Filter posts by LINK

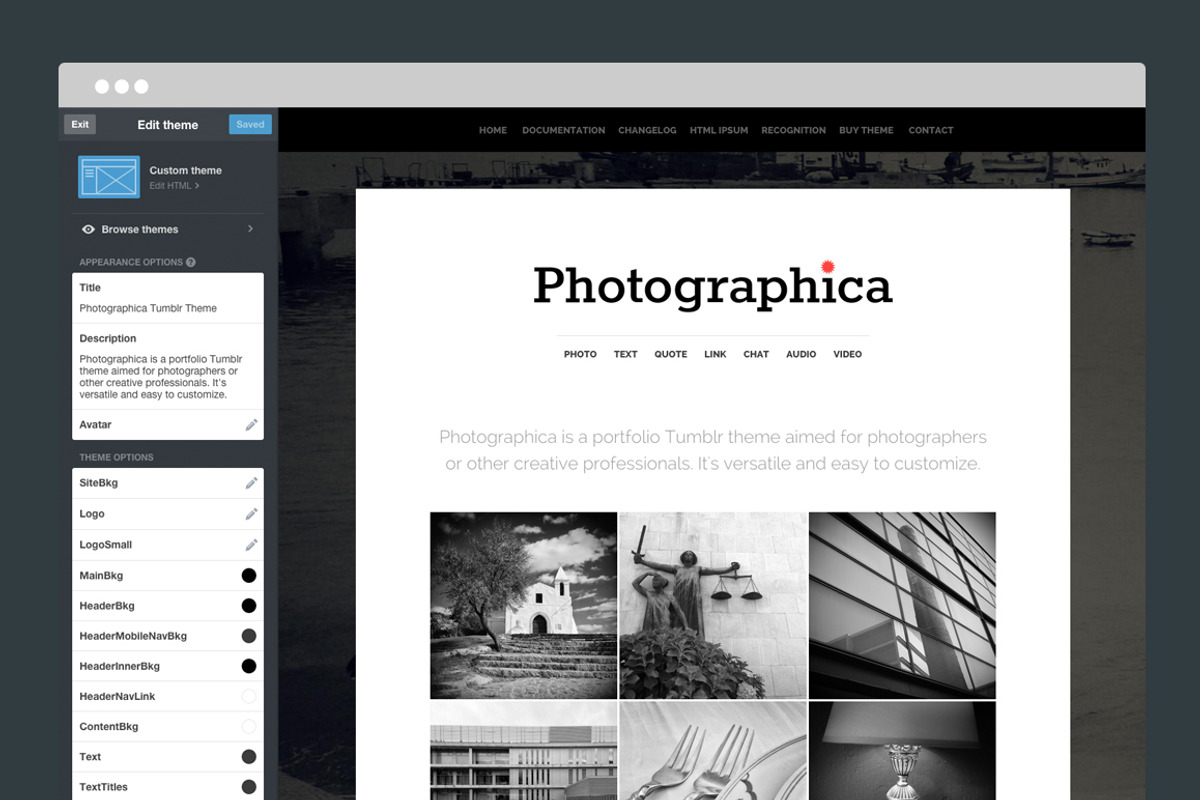click(715, 354)
